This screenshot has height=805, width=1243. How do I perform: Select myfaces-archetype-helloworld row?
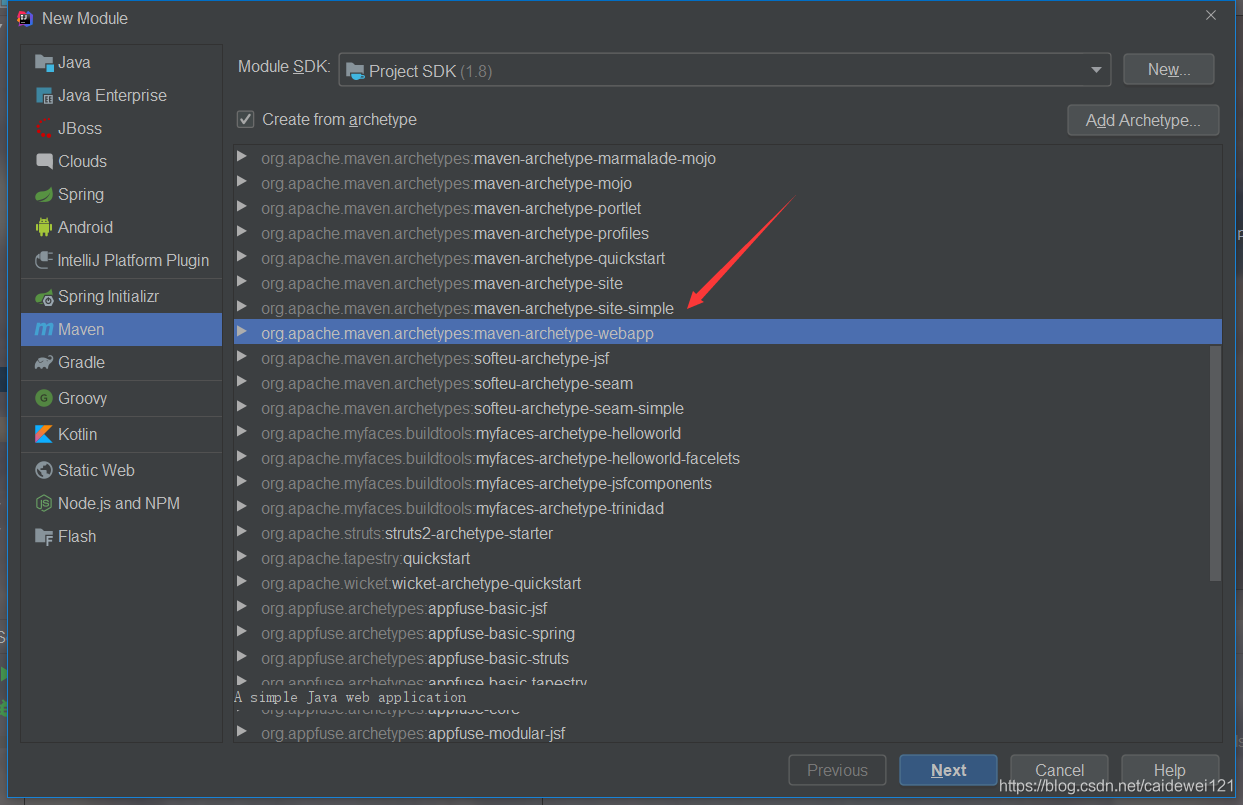click(x=728, y=433)
